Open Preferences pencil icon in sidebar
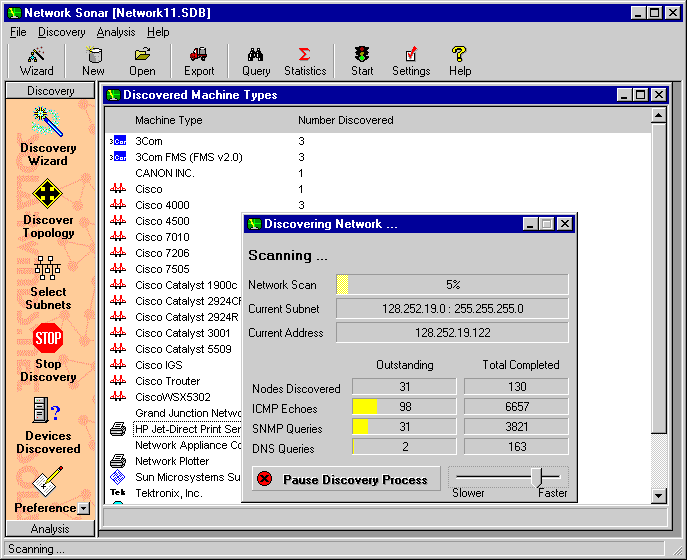 (48, 482)
